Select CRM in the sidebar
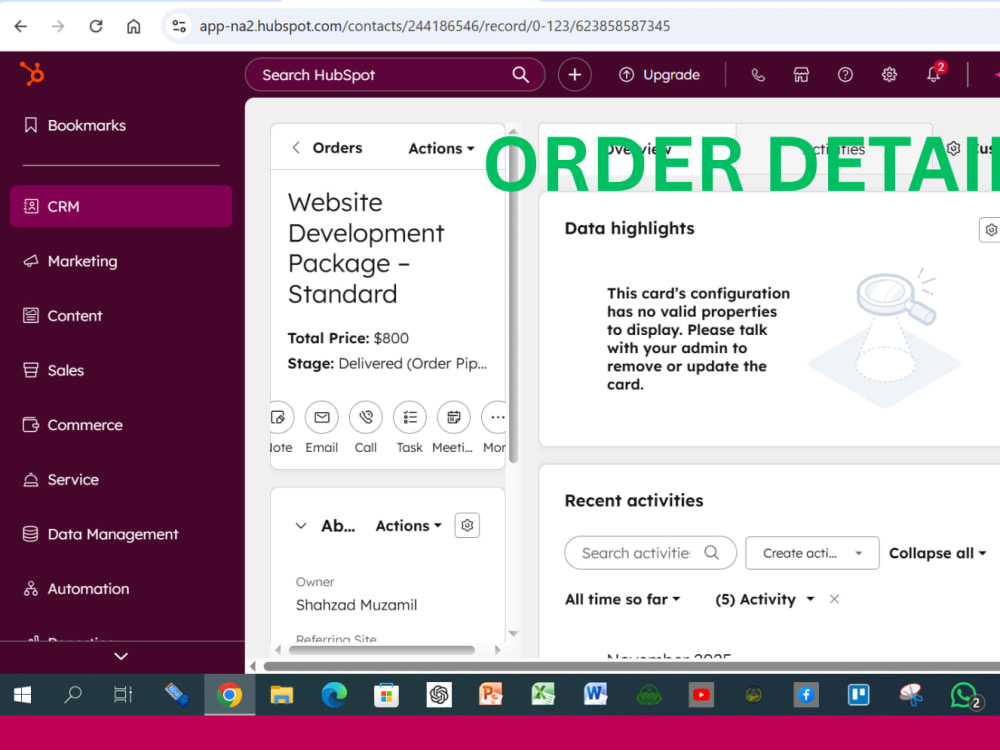 coord(121,206)
